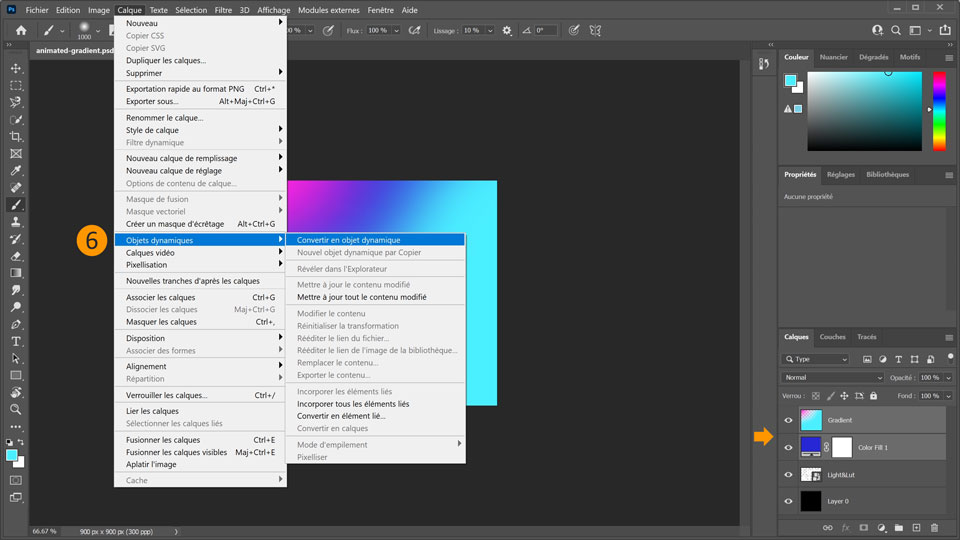Hide the Gradient layer with eye icon
Screen dimensions: 960x540
[788, 421]
